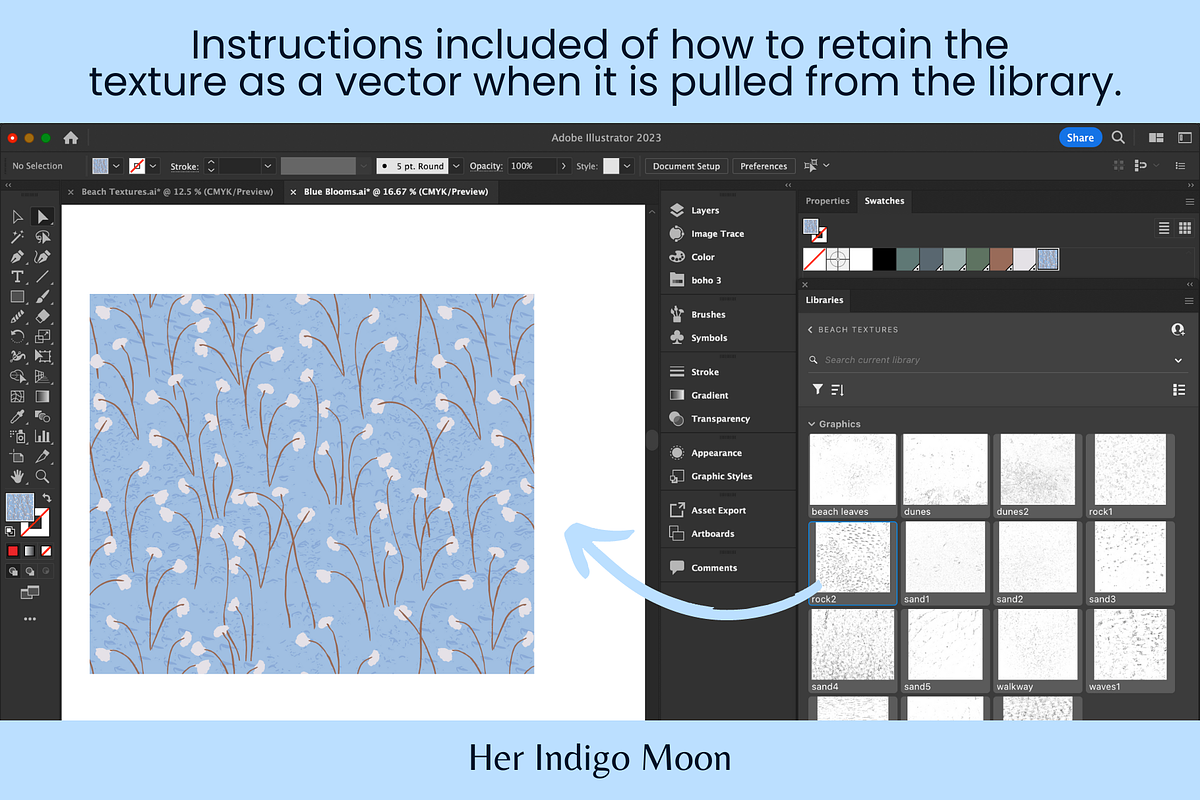Activate the Hand tool
This screenshot has width=1200, height=800.
(17, 476)
